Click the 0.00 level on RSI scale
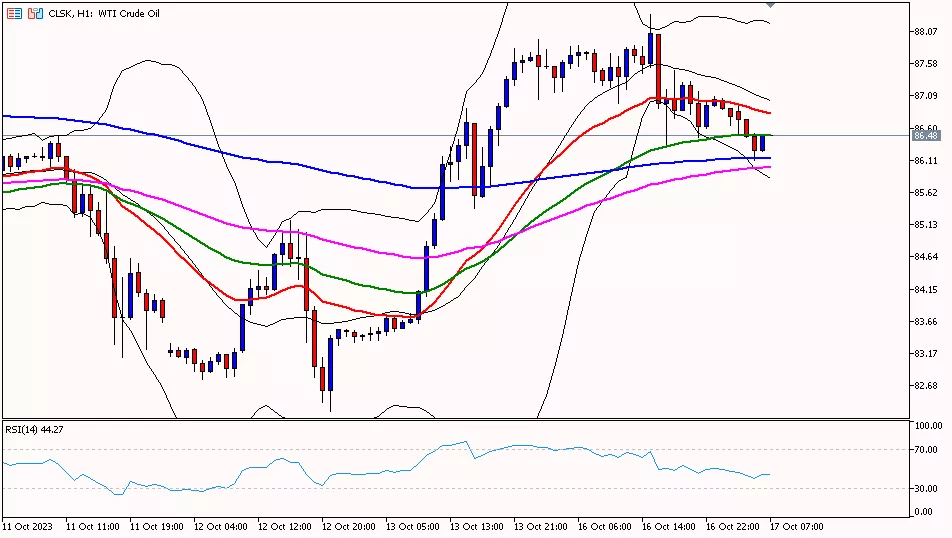This screenshot has height=538, width=952. [925, 512]
